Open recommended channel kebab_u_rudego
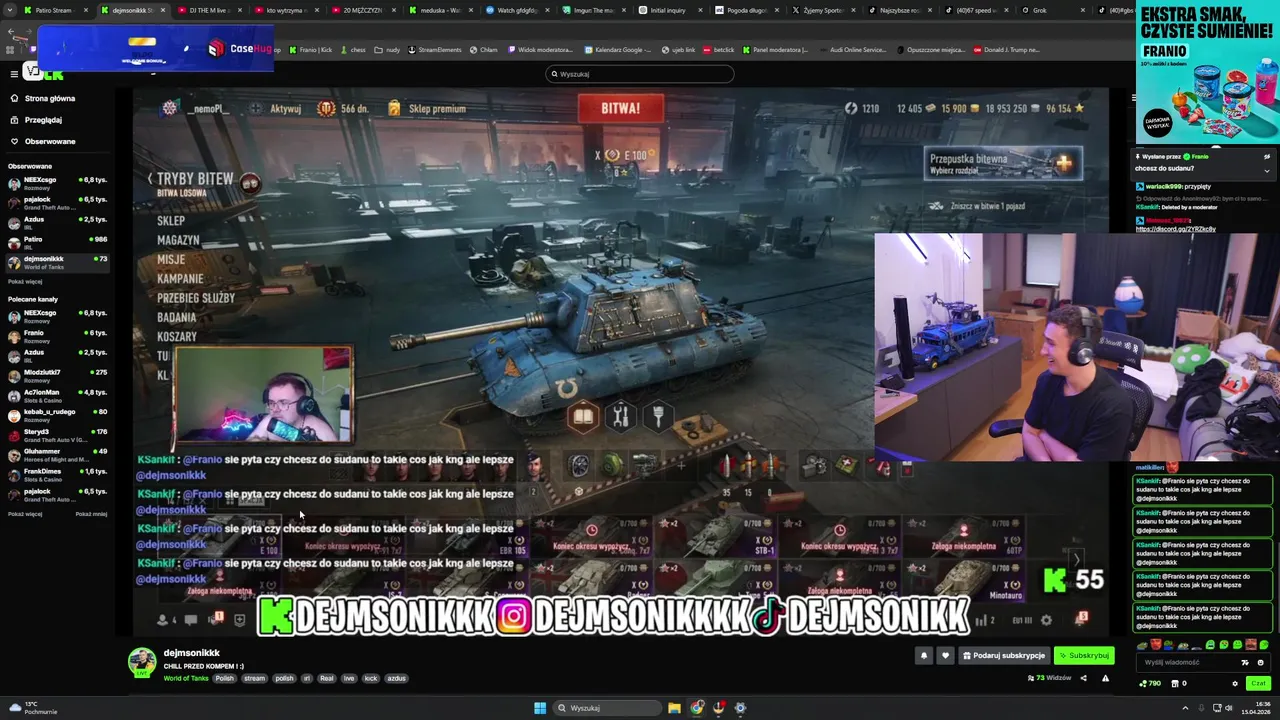This screenshot has width=1280, height=720. point(58,415)
